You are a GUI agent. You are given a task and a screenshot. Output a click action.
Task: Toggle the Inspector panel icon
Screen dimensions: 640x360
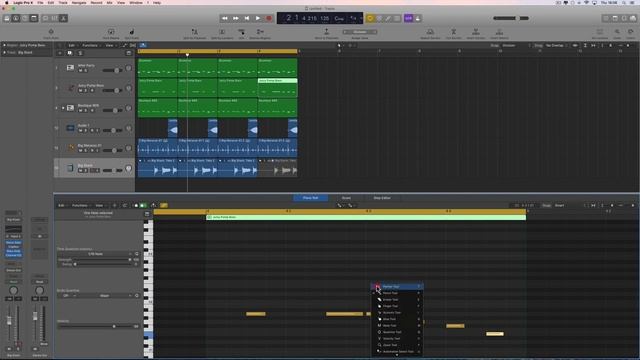(x=16, y=18)
